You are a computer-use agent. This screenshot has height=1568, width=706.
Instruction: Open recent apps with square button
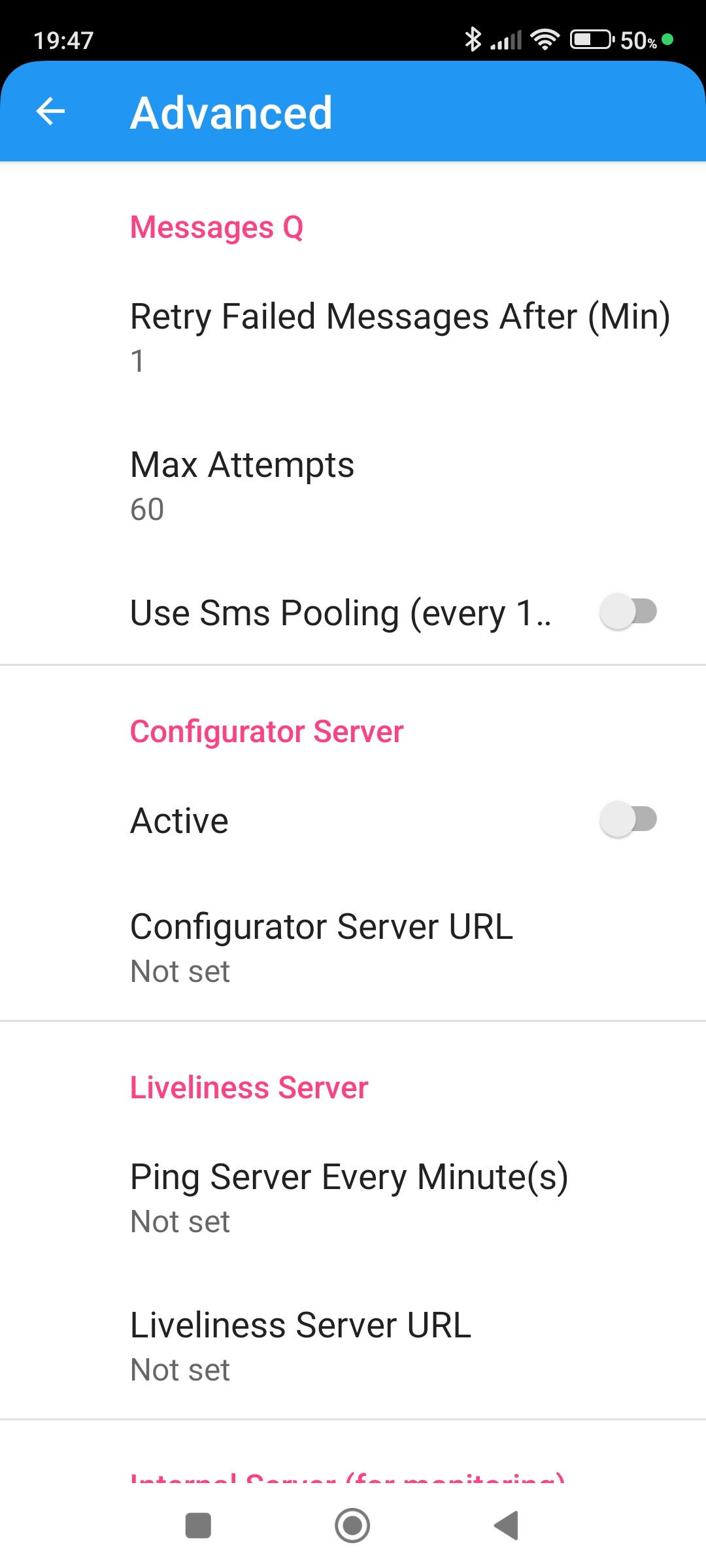click(198, 1526)
